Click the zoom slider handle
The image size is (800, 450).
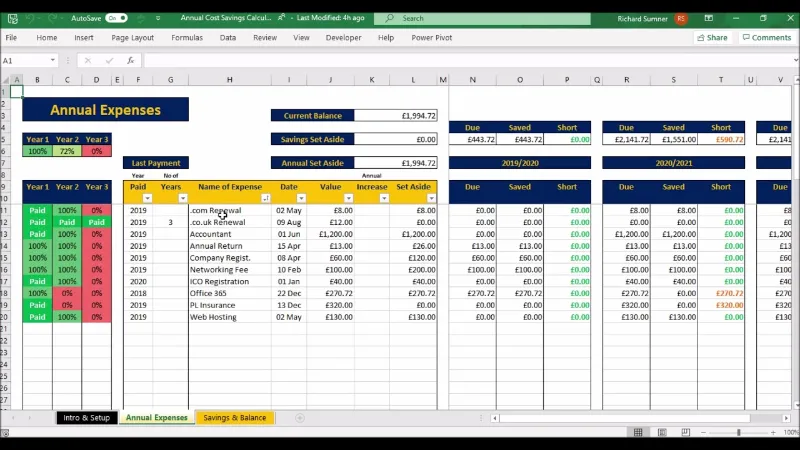pos(738,432)
